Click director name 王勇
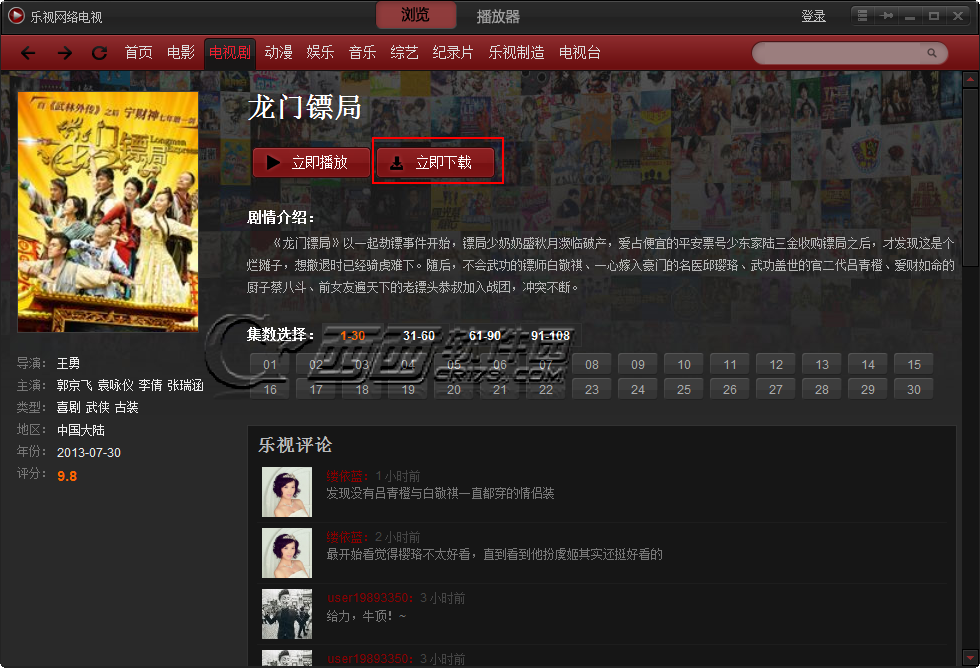Screen dimensions: 980x668 [x=68, y=363]
